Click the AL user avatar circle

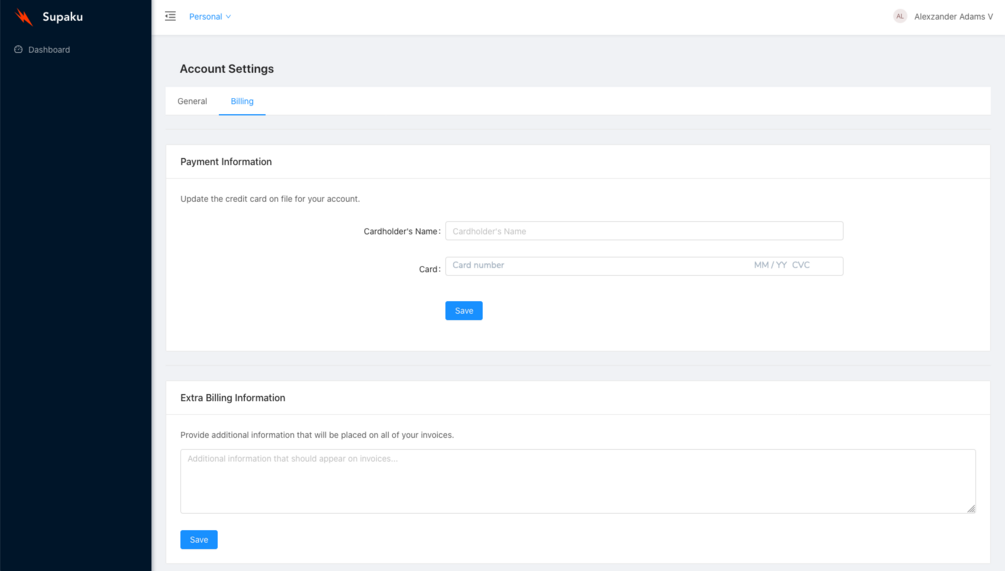(x=900, y=17)
